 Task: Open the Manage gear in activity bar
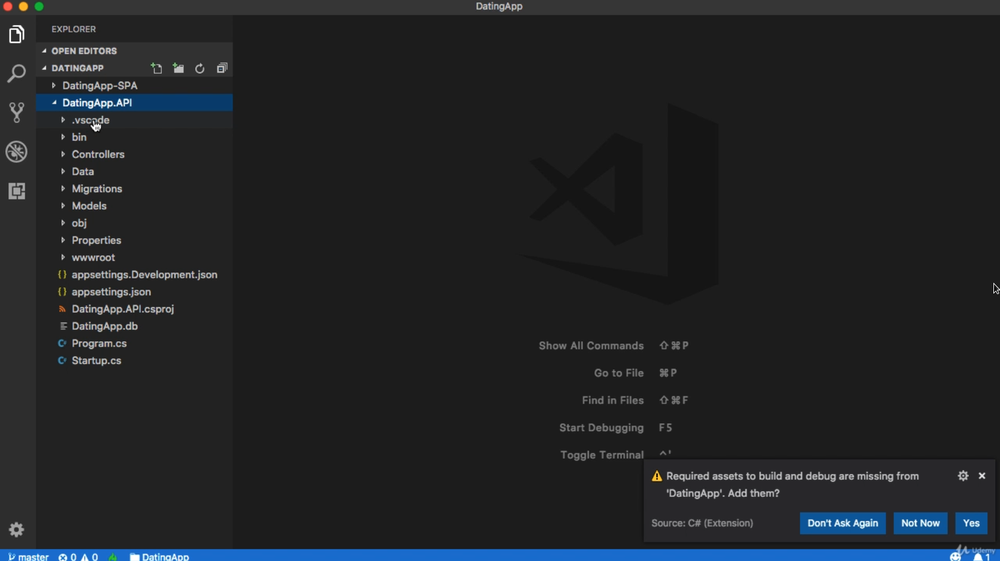17,529
